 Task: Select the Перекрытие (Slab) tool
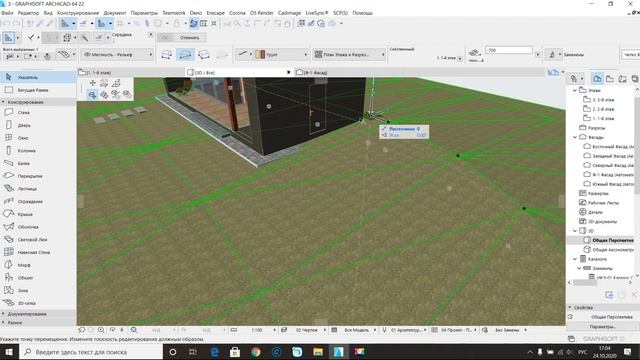click(x=38, y=176)
